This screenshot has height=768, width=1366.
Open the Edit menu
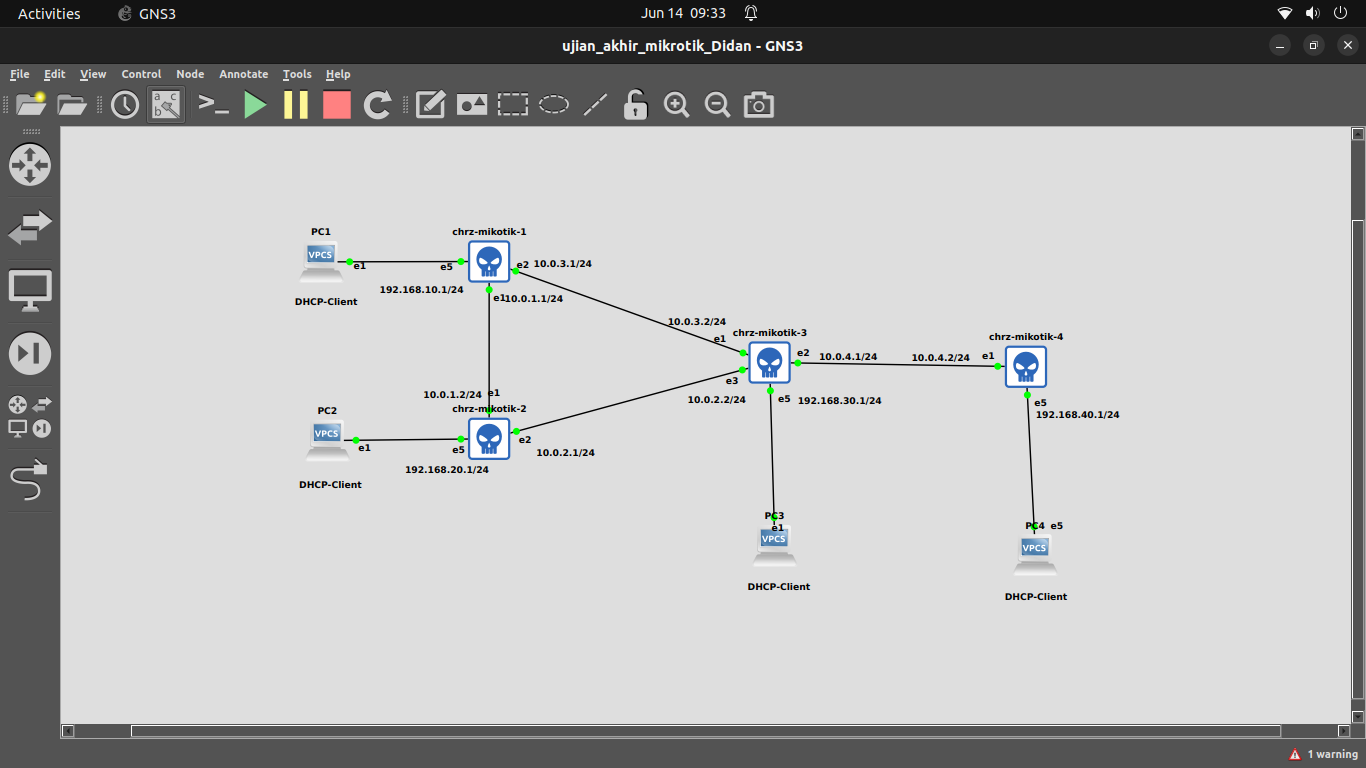tap(54, 74)
